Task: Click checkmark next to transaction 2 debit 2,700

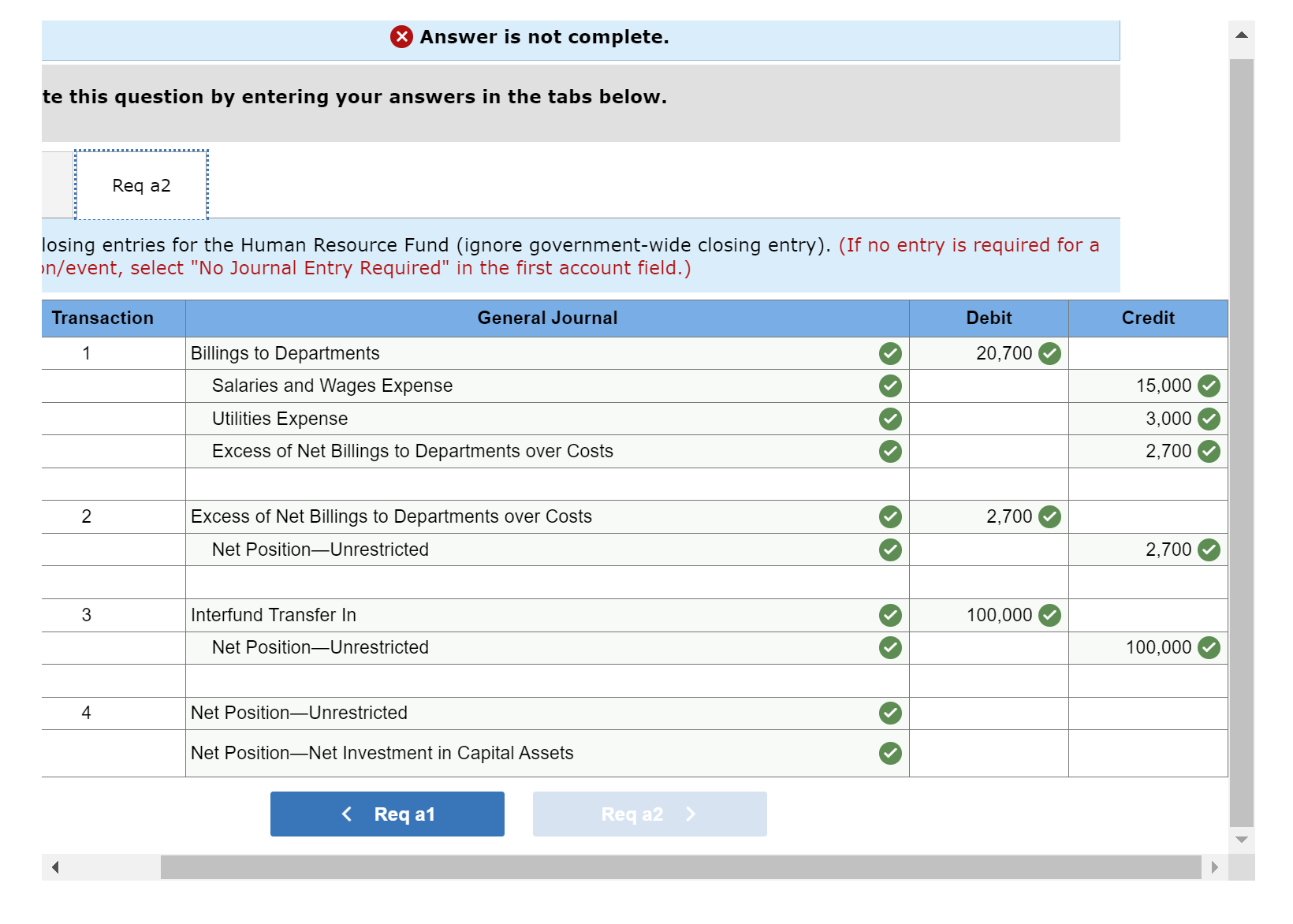Action: pos(1049,516)
